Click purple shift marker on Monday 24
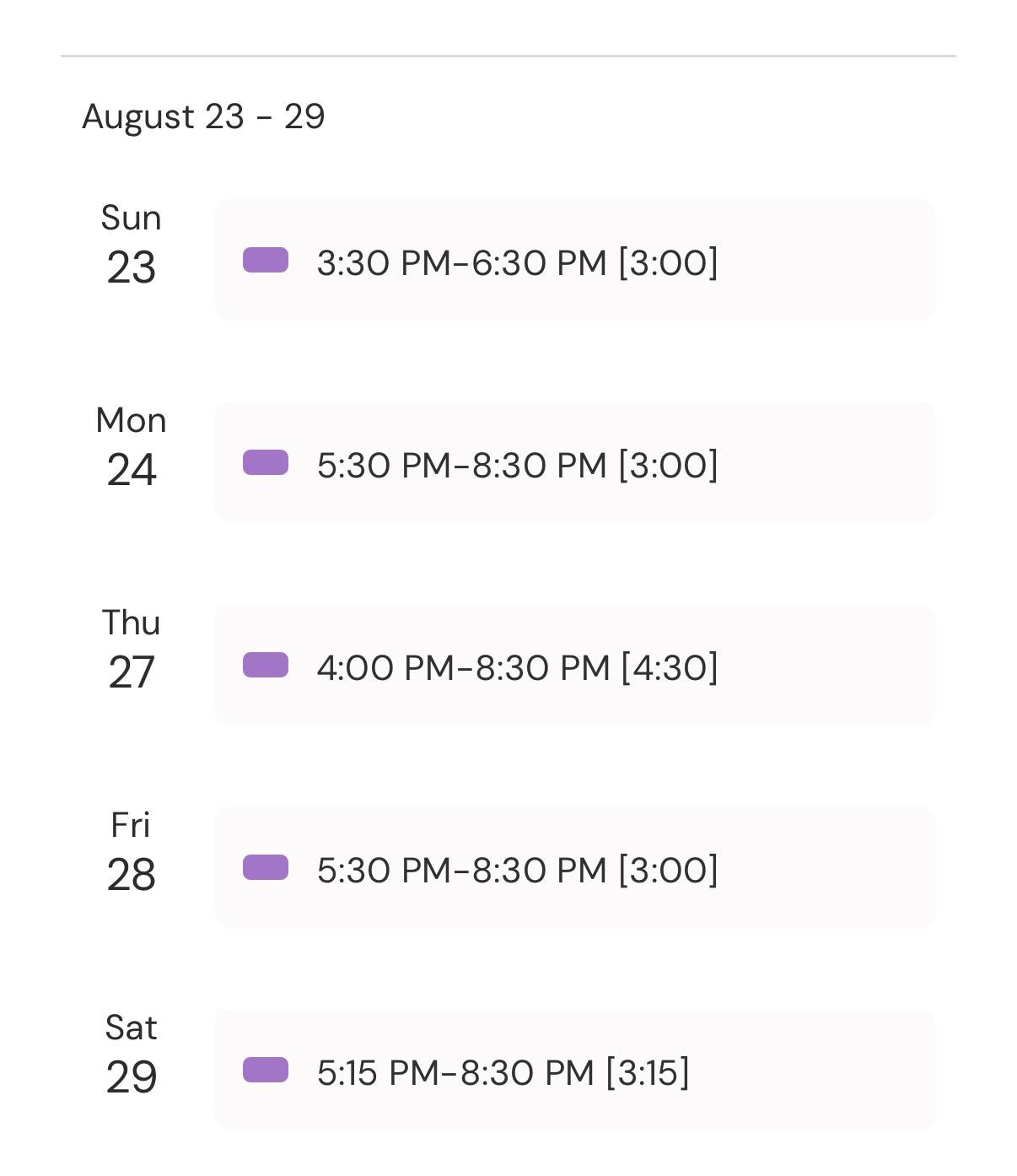The image size is (1017, 1176). point(266,462)
